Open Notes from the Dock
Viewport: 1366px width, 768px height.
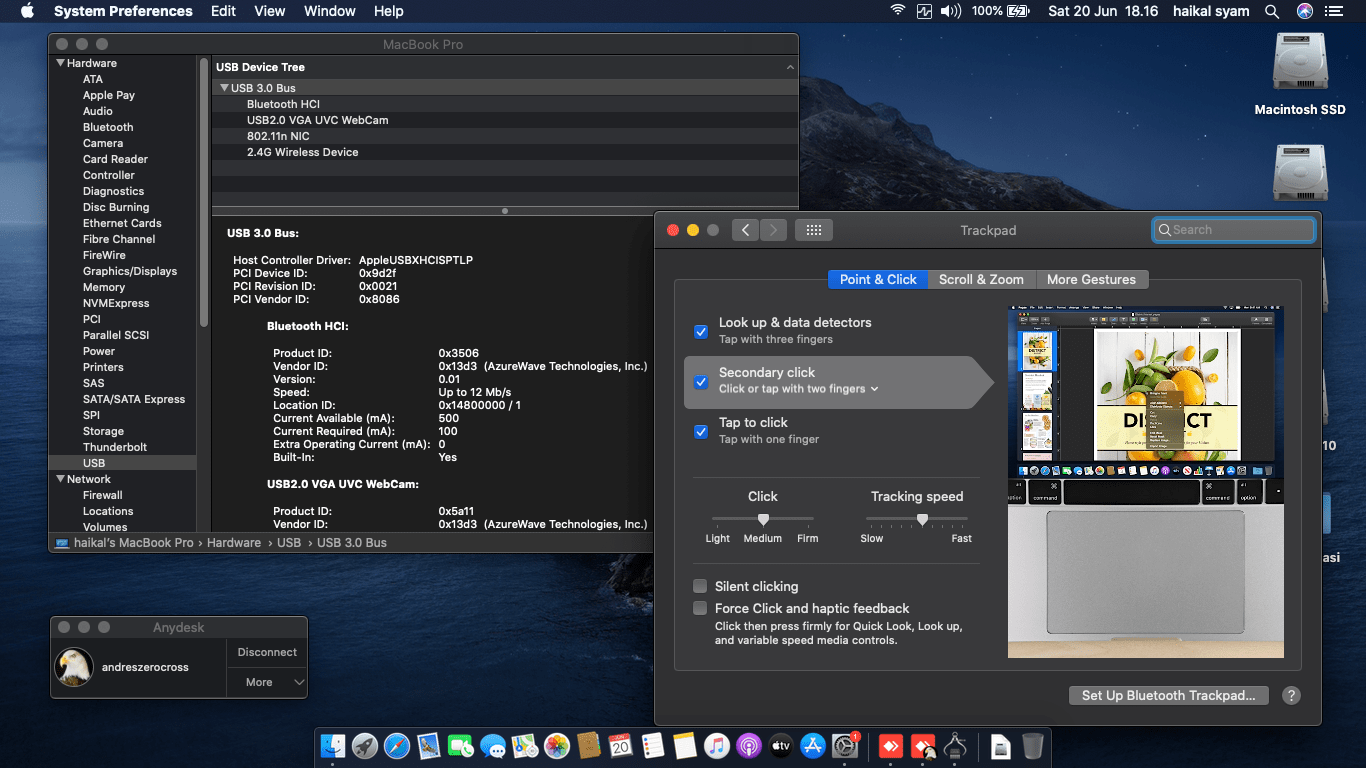point(685,745)
